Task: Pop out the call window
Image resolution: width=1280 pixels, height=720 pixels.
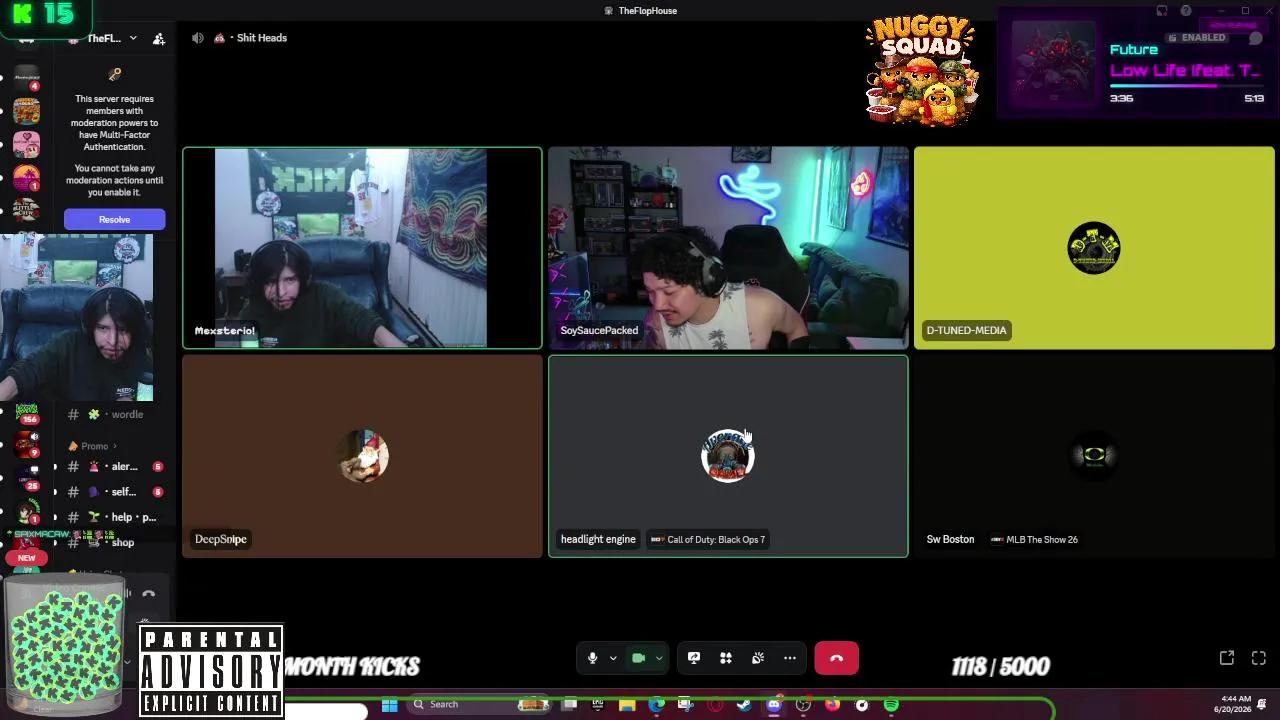Action: click(x=1227, y=658)
